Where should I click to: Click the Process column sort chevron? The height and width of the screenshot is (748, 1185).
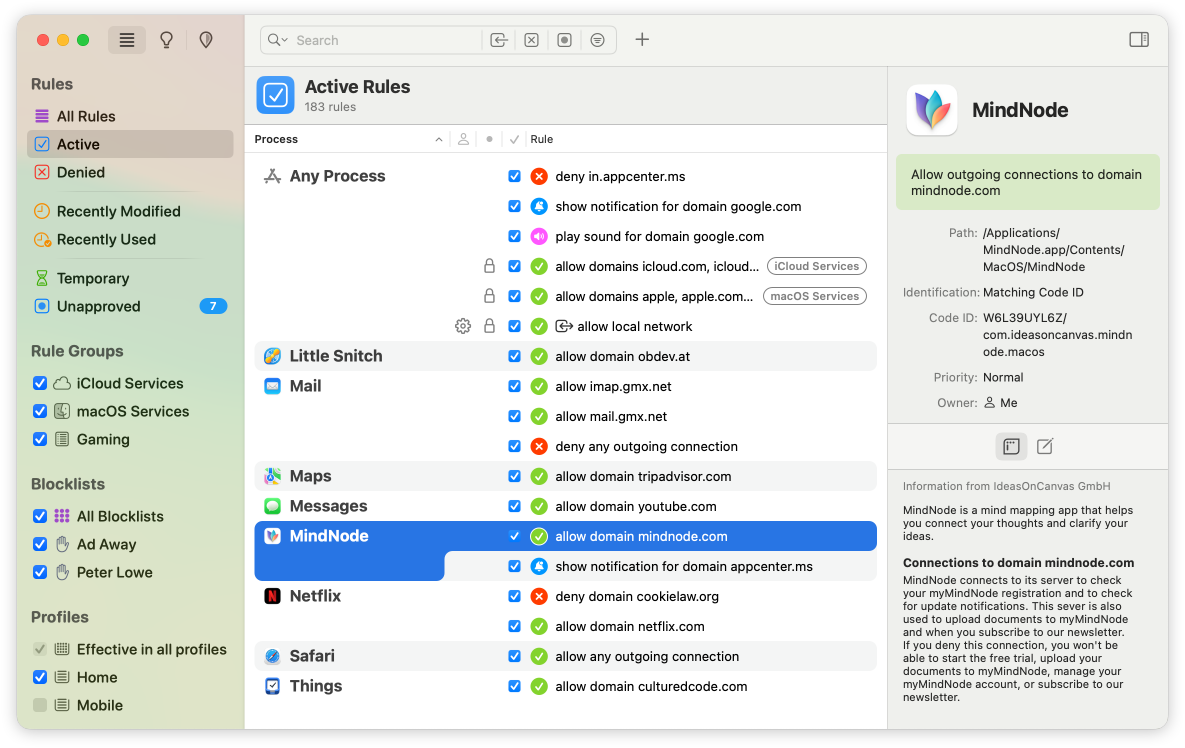tap(438, 139)
